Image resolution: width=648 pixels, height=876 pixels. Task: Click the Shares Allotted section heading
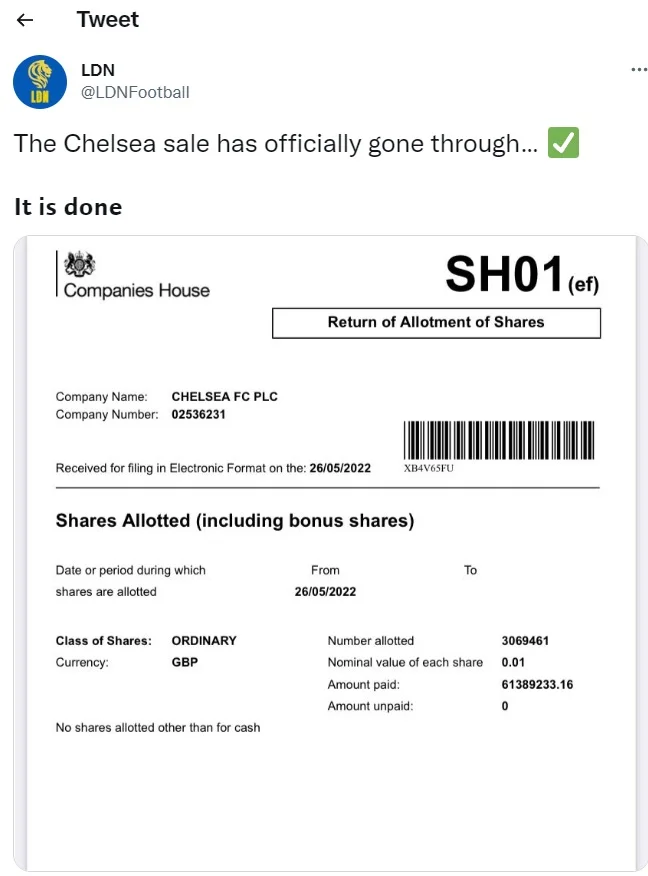(x=234, y=521)
